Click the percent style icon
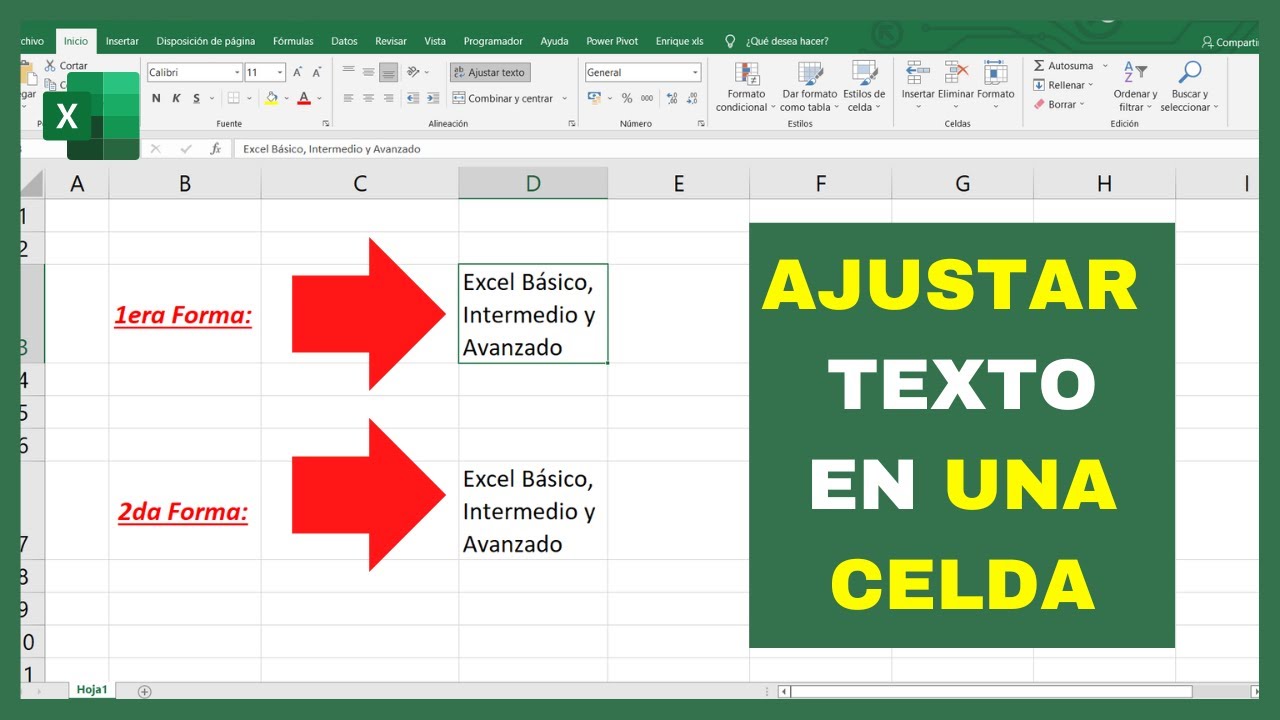 coord(627,98)
